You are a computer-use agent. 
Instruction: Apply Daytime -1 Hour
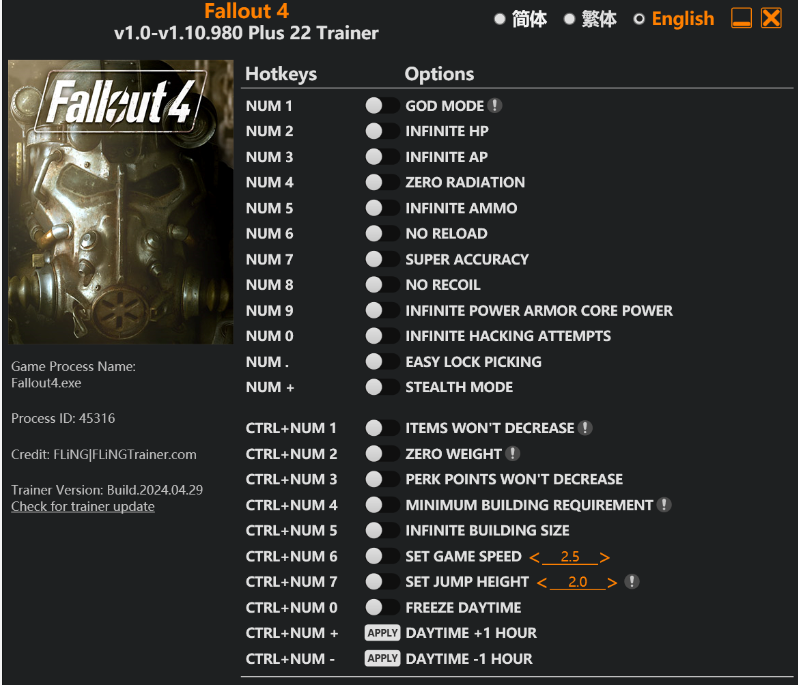pyautogui.click(x=382, y=659)
